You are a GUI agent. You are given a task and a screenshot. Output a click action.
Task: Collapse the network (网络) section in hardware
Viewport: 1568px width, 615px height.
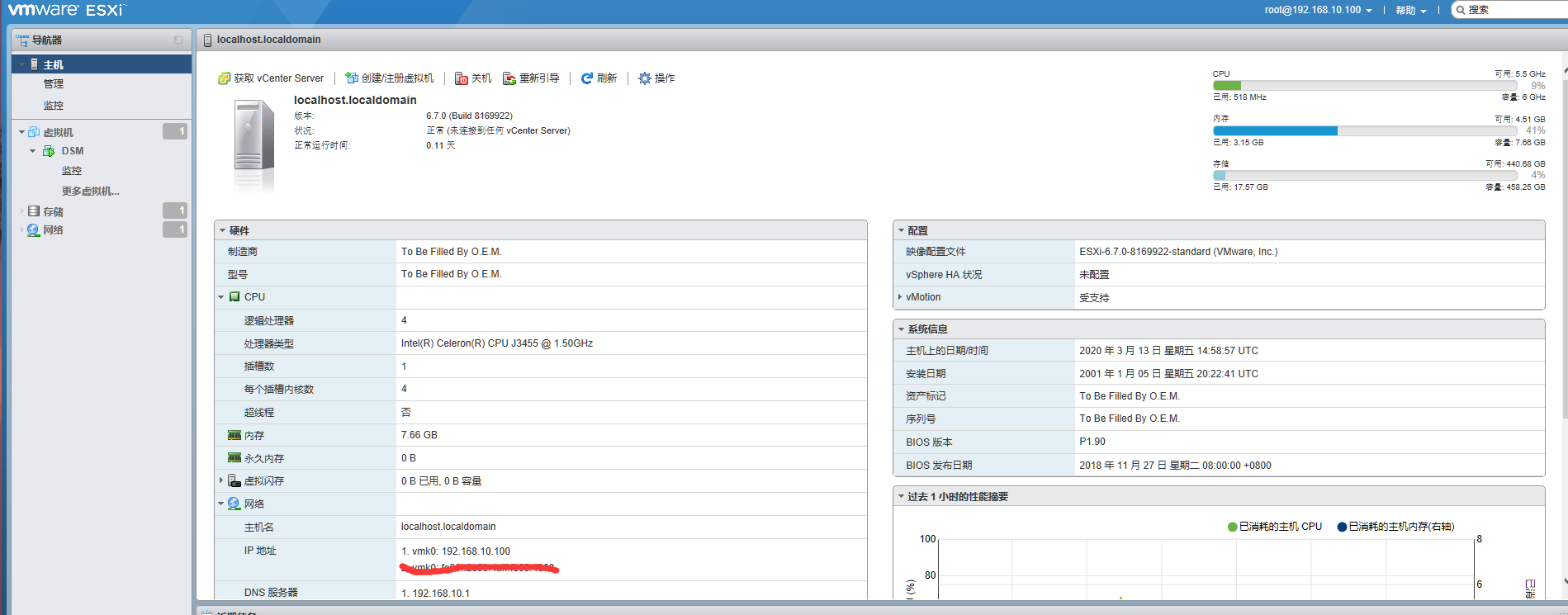pyautogui.click(x=221, y=504)
